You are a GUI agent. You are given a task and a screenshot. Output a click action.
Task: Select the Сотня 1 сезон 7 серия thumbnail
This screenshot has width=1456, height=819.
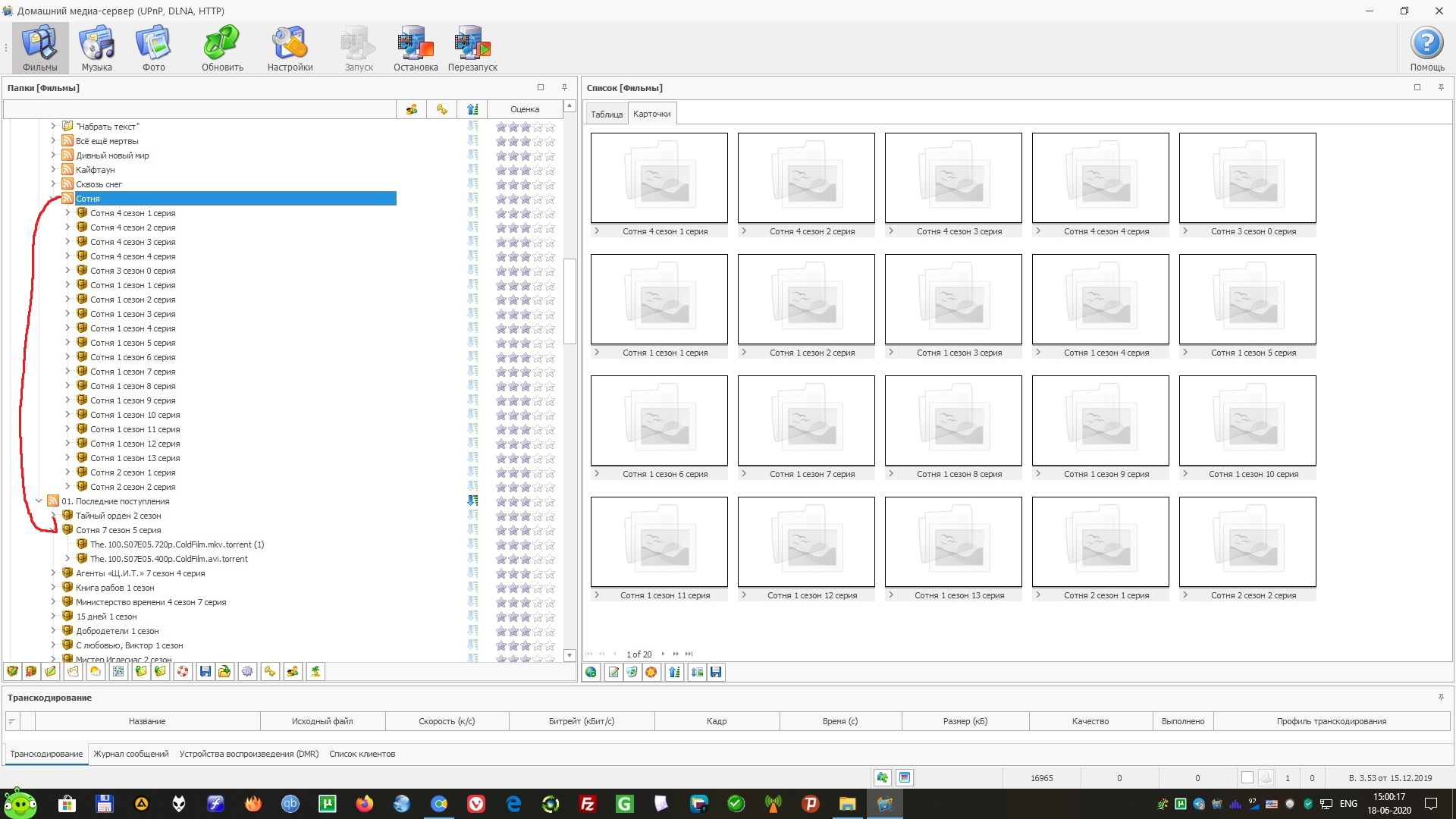tap(805, 421)
